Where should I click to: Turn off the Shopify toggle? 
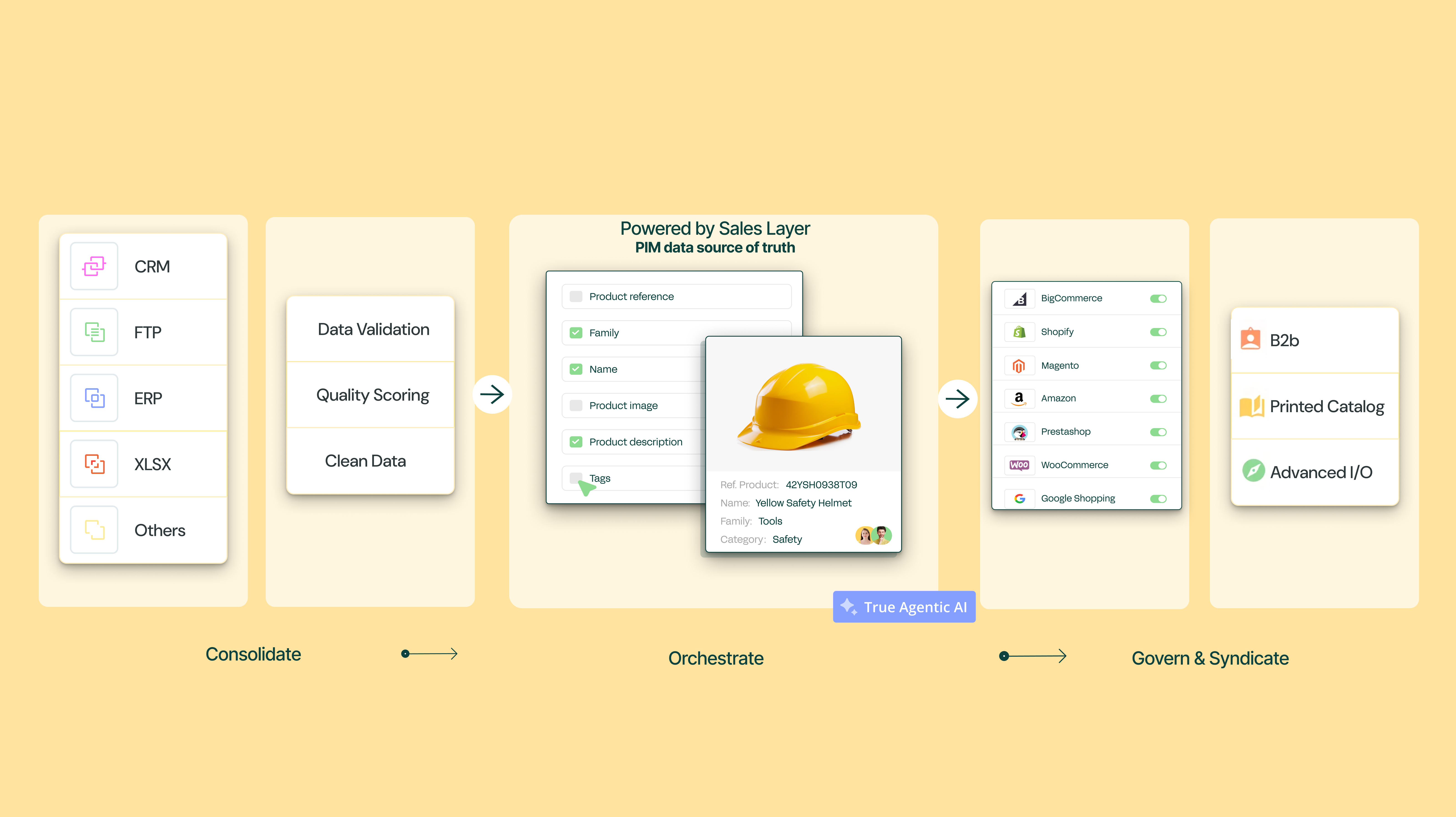pyautogui.click(x=1158, y=332)
